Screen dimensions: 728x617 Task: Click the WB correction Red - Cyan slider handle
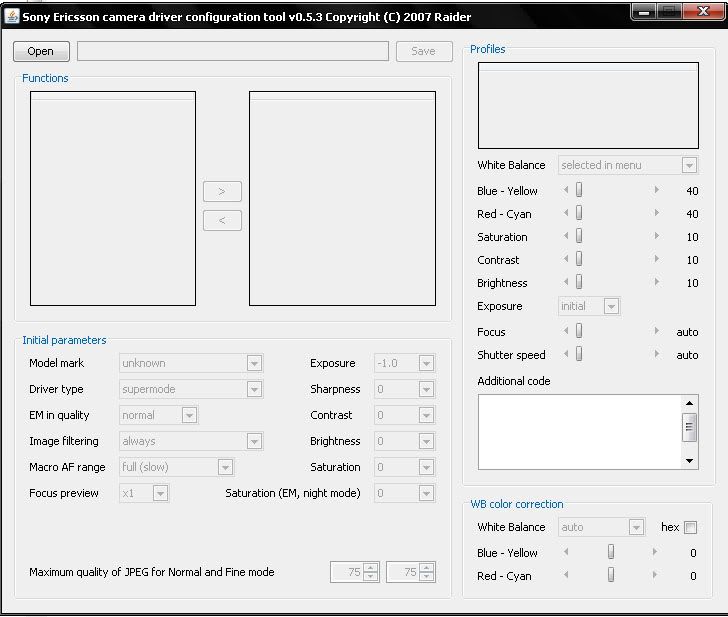coord(611,575)
